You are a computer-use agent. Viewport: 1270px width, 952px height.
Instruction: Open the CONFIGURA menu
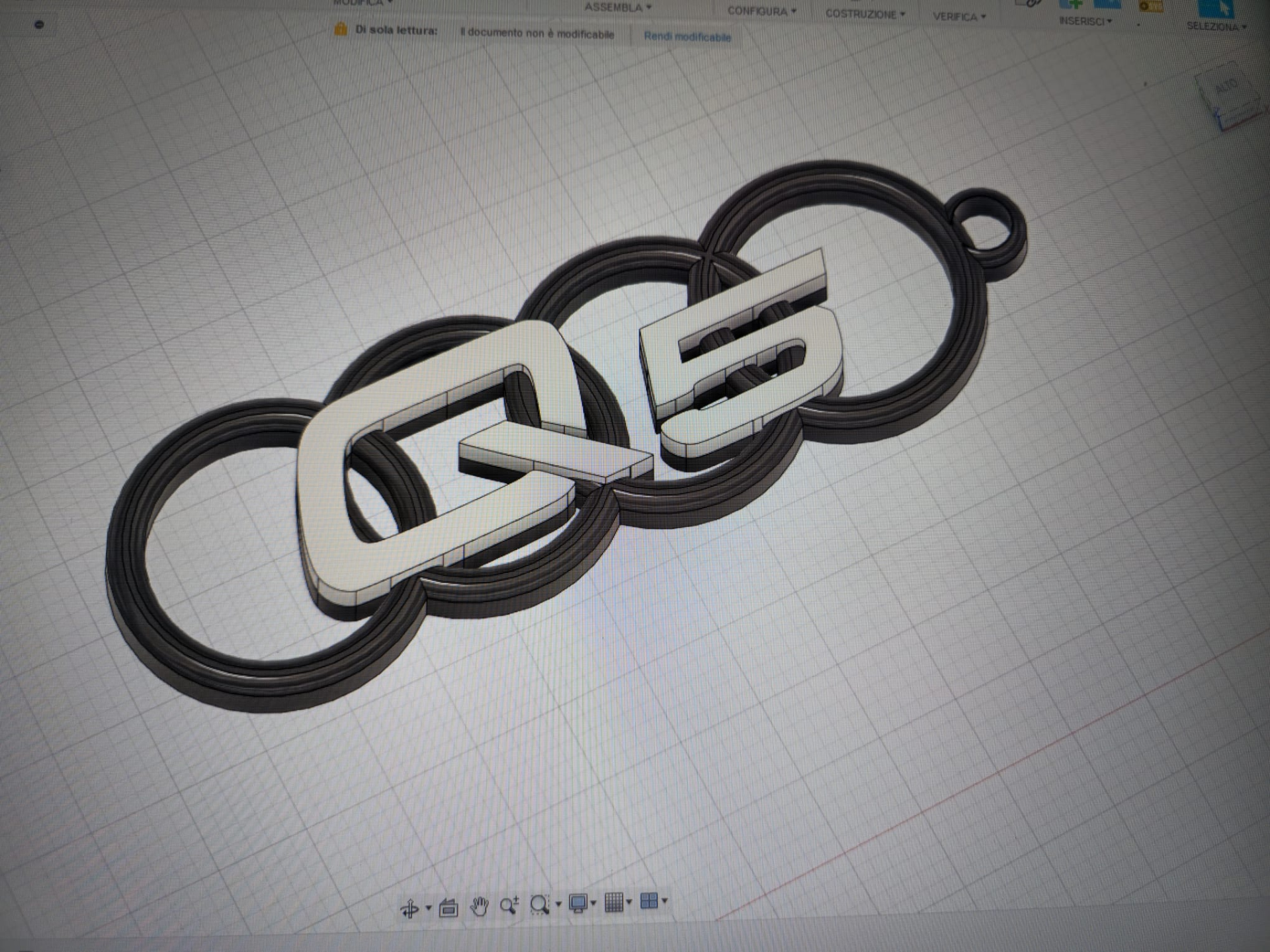tap(762, 11)
